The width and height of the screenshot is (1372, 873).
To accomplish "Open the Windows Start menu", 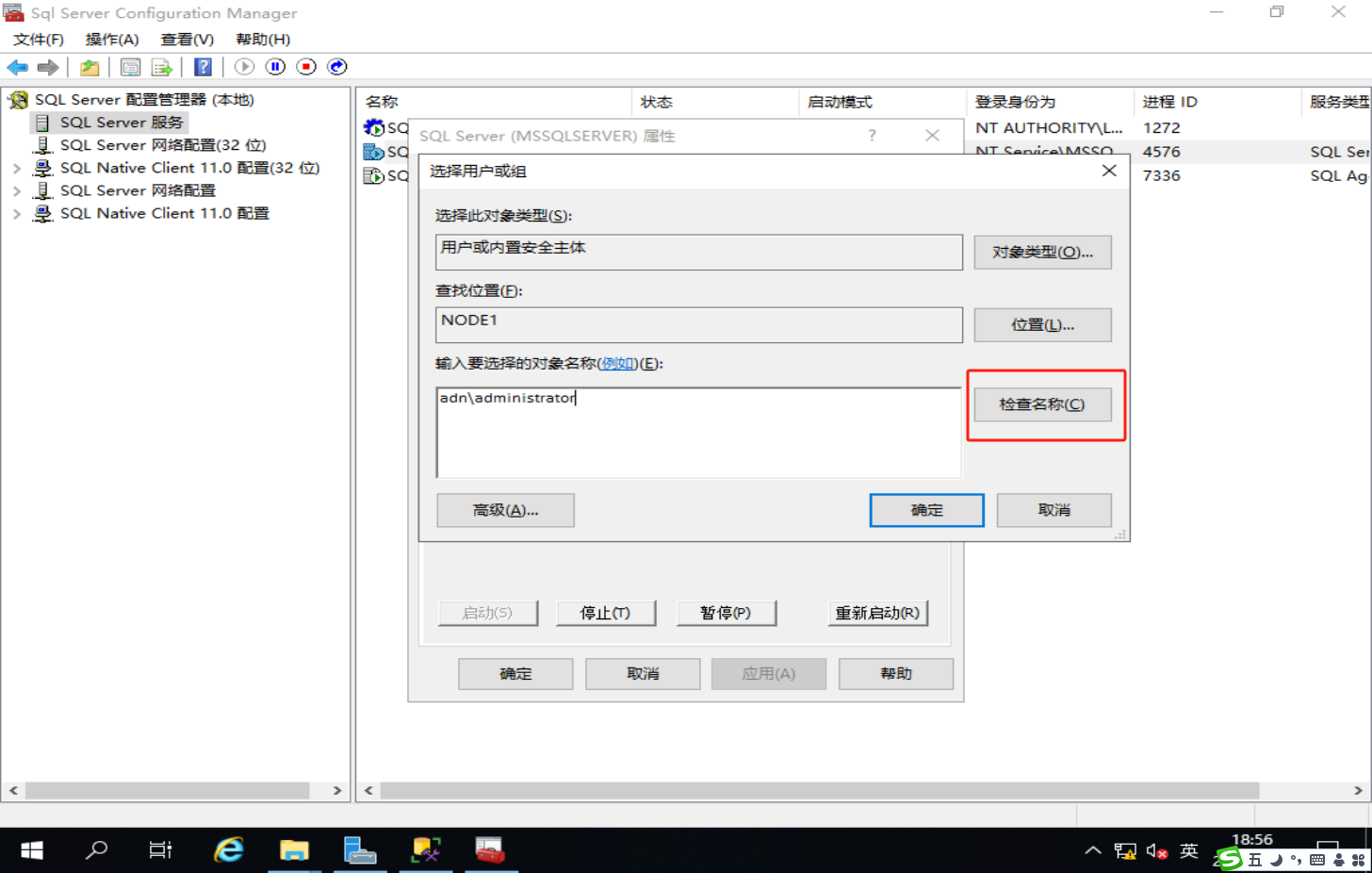I will click(32, 850).
